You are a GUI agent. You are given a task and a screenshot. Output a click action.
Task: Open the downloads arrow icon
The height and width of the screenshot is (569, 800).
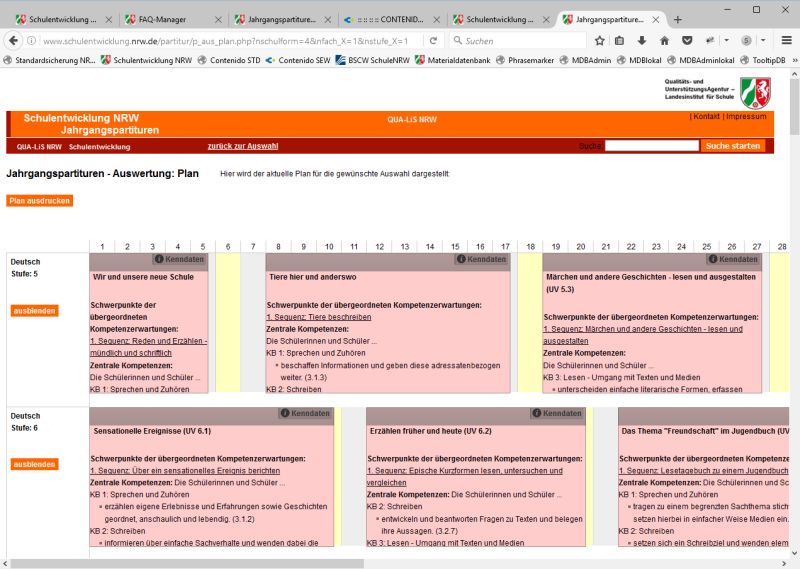(641, 41)
